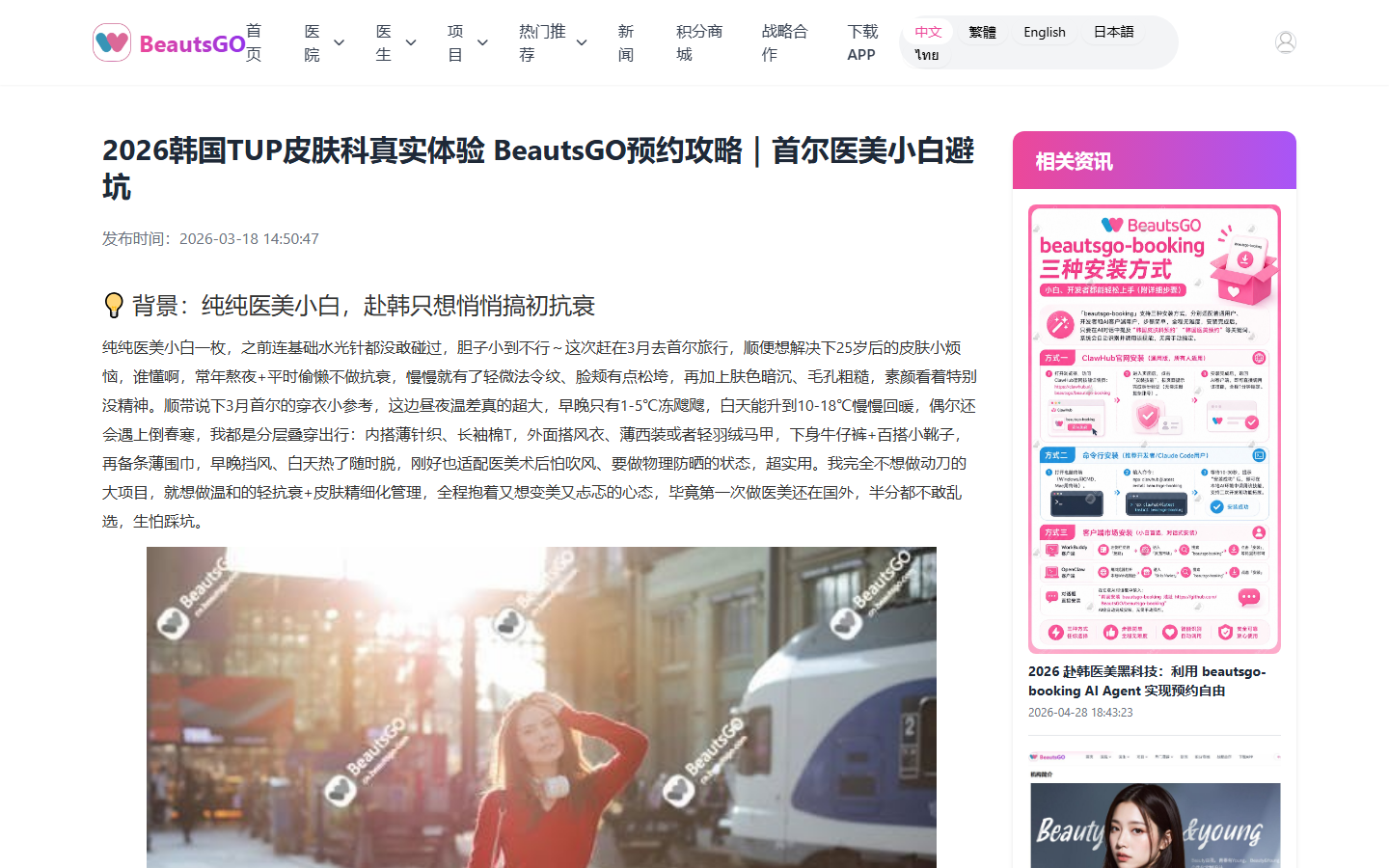Viewport: 1389px width, 868px height.
Task: Switch language to 日本語
Action: [x=1113, y=32]
